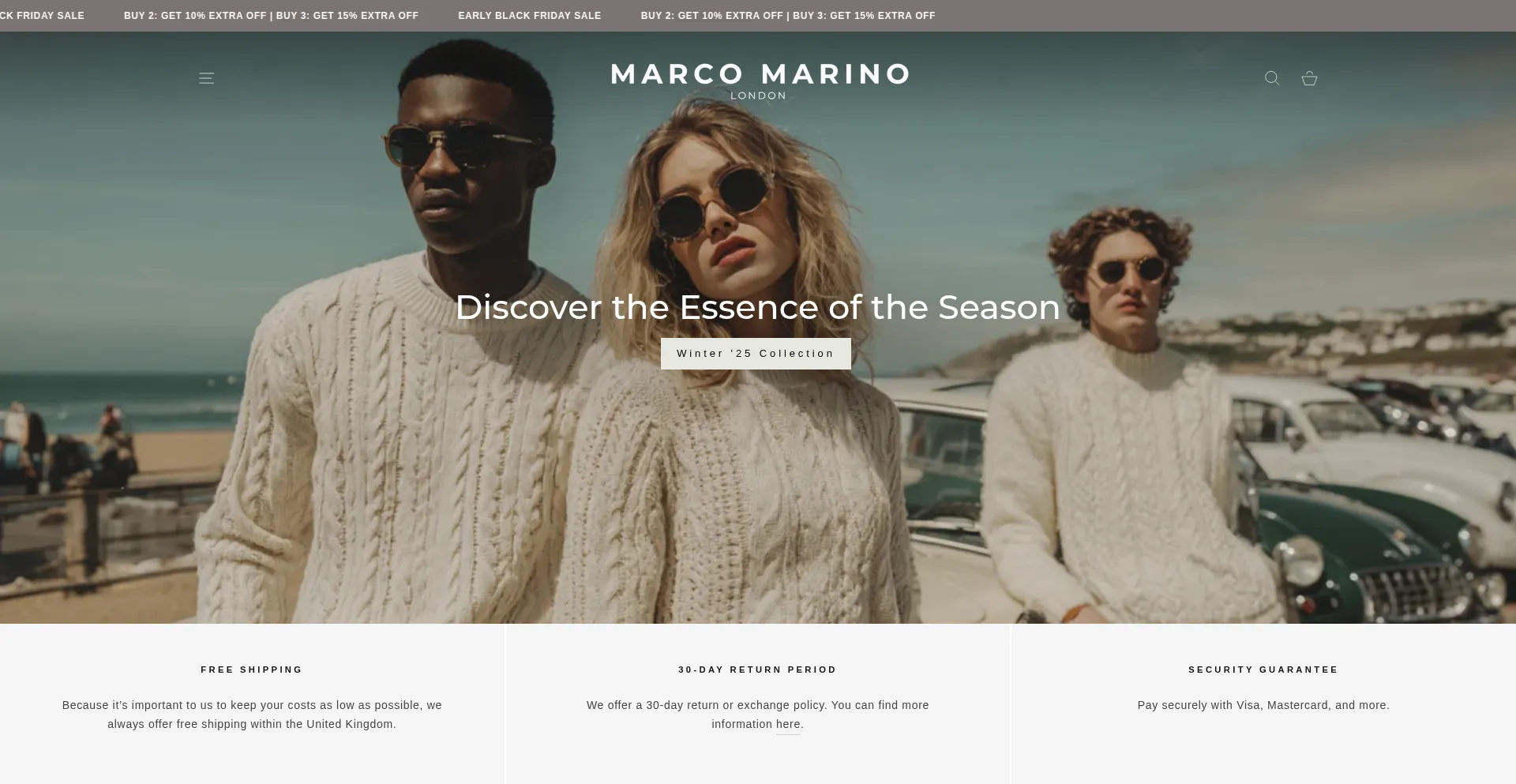The width and height of the screenshot is (1516, 784).
Task: Follow the 'here' return policy link
Action: click(x=788, y=725)
